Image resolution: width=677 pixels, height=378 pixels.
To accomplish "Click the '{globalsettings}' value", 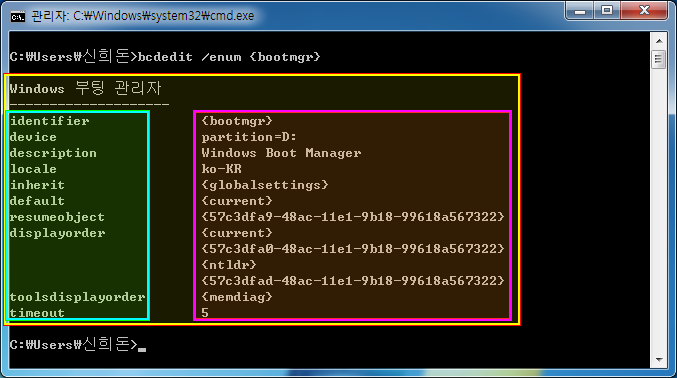I will (x=265, y=185).
